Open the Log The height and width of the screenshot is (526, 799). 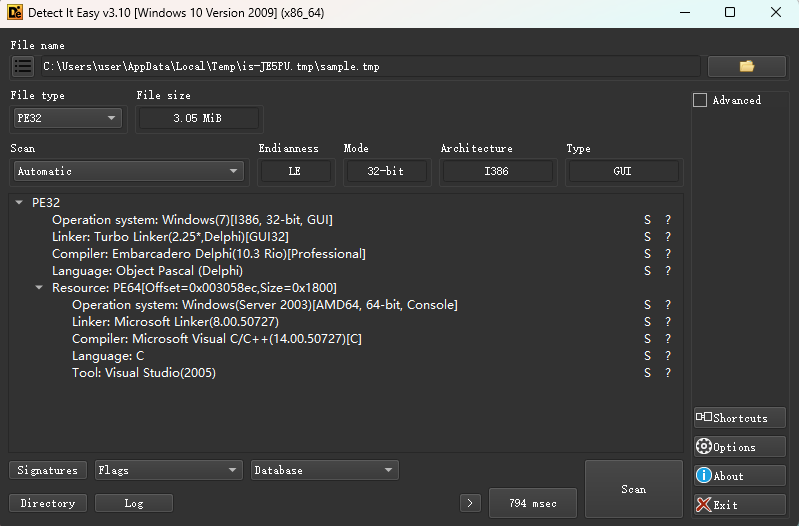pos(134,503)
